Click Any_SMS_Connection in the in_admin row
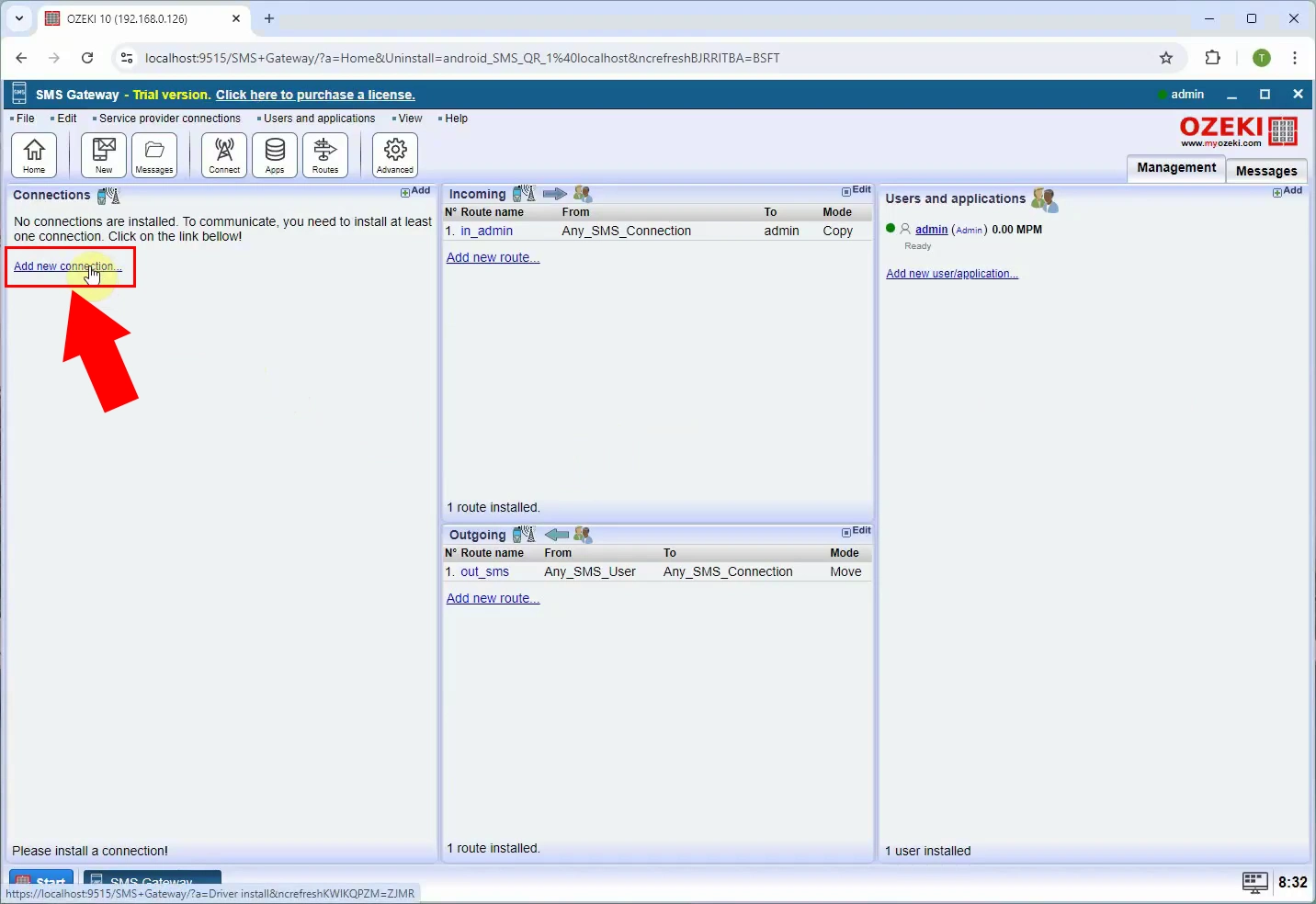This screenshot has width=1316, height=904. [626, 231]
